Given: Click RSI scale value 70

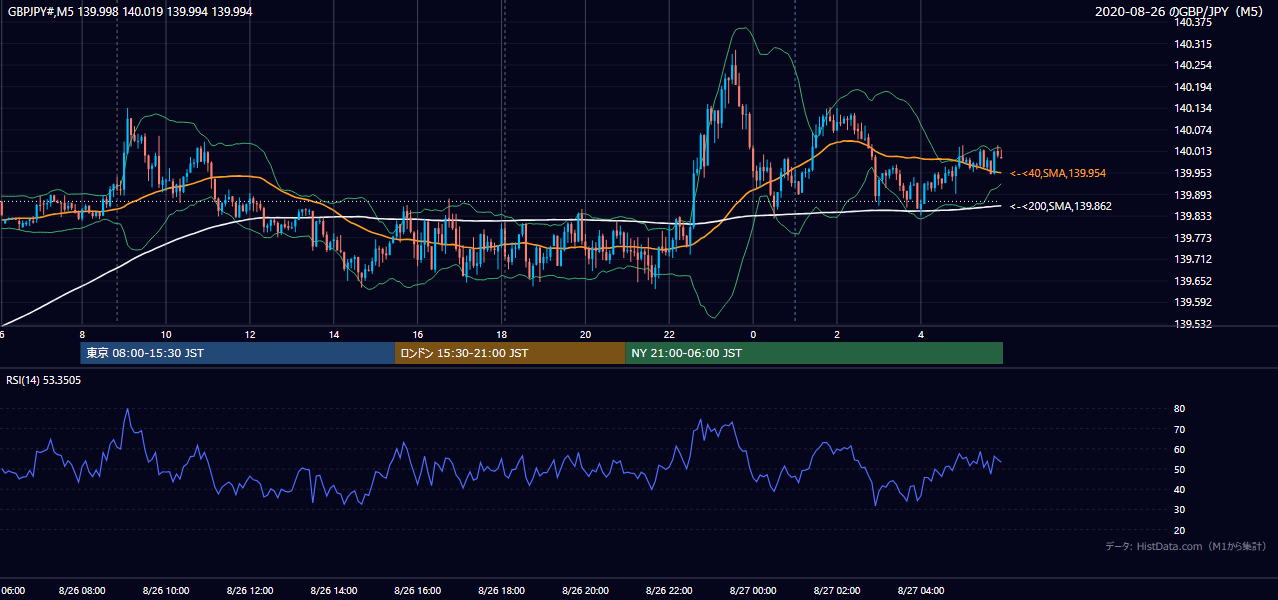Looking at the screenshot, I should coord(1180,429).
